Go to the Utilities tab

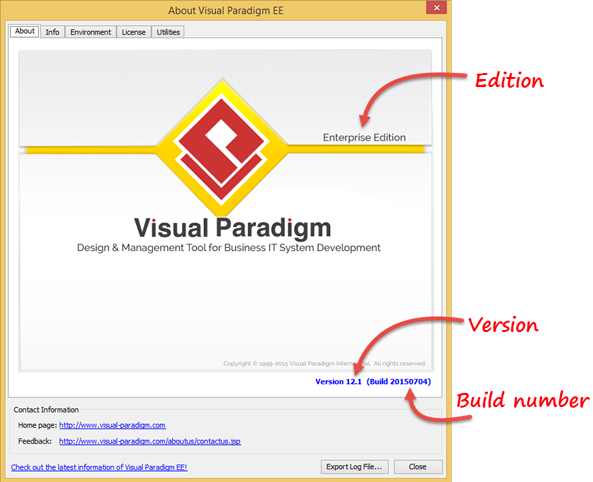pyautogui.click(x=168, y=32)
